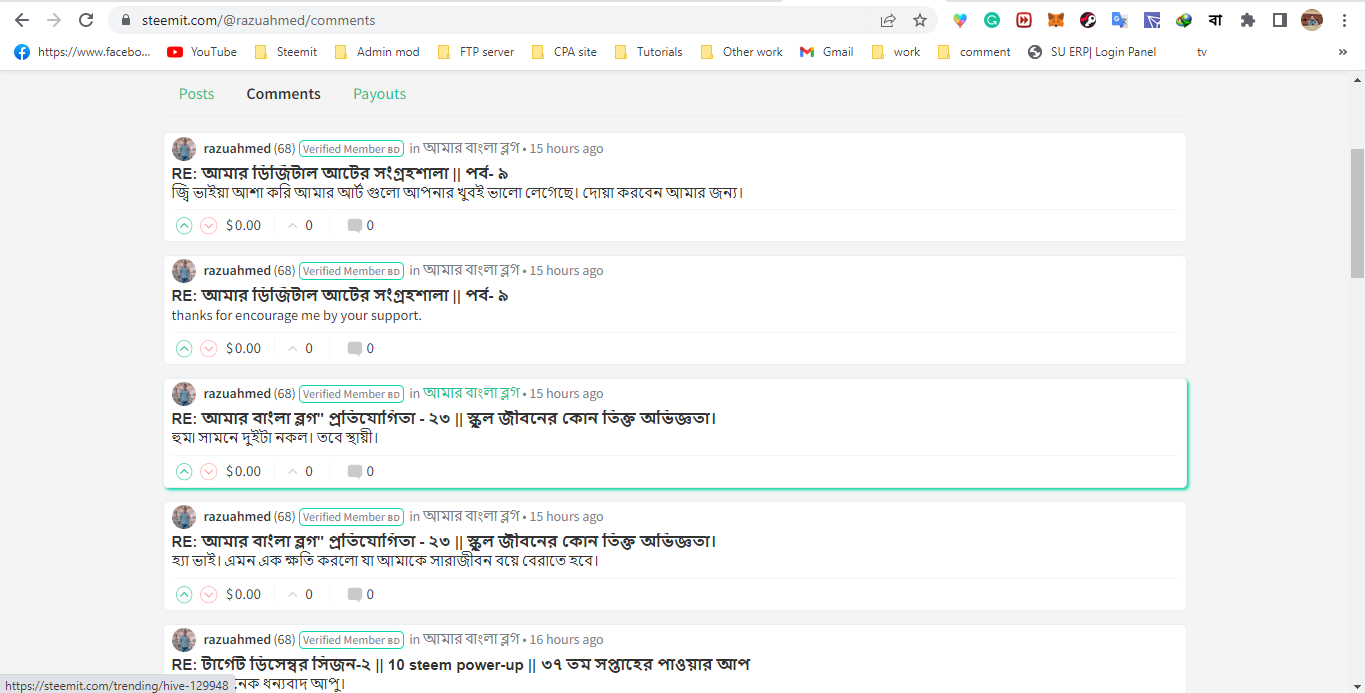Downvote the 'জ্বি ভাইয়া আশা করি' comment

click(209, 226)
